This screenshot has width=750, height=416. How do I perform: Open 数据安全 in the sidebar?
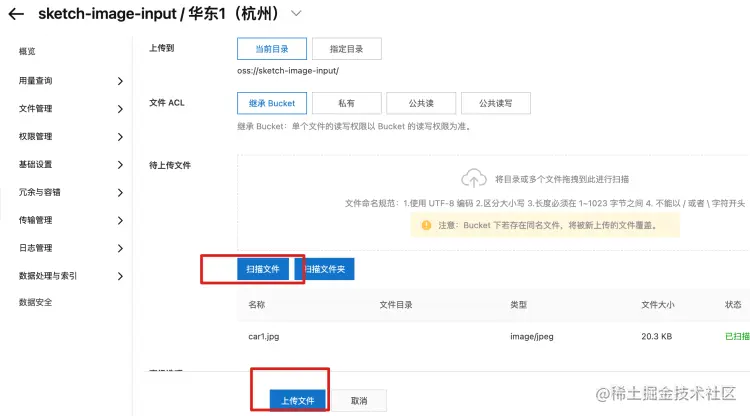[35, 302]
